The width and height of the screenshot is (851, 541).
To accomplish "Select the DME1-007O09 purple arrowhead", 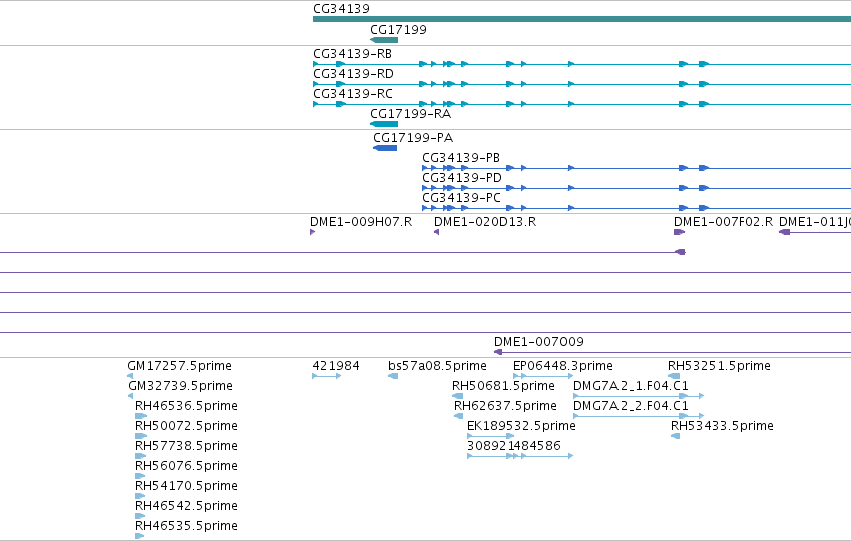I will pos(498,352).
